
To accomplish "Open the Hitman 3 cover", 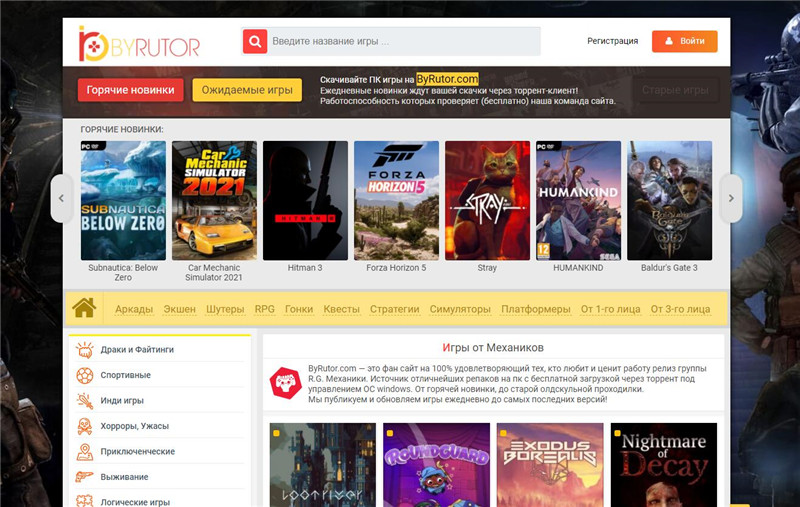I will pos(305,200).
